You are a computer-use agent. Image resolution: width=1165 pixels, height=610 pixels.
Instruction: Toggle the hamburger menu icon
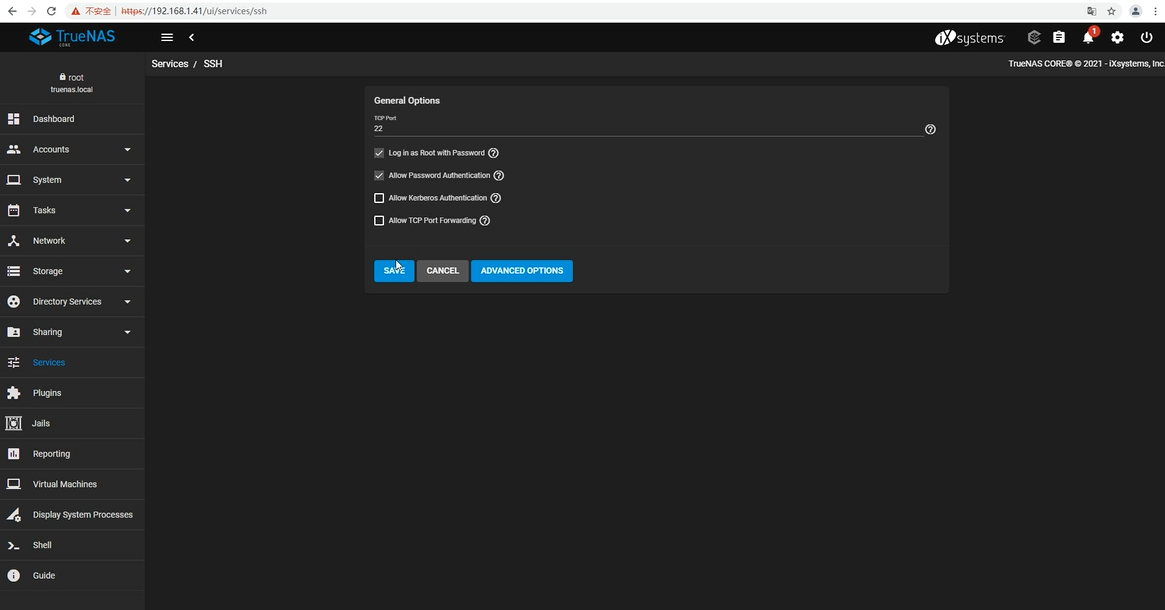[167, 38]
